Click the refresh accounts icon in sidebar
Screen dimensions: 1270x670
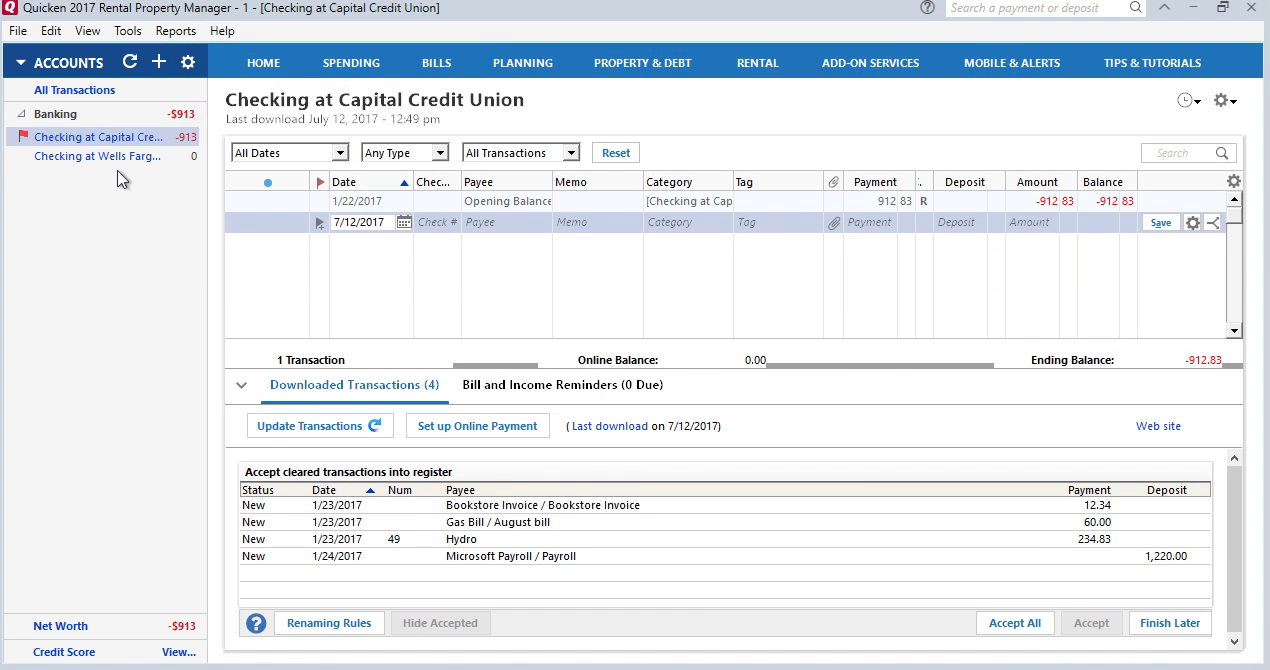tap(129, 62)
